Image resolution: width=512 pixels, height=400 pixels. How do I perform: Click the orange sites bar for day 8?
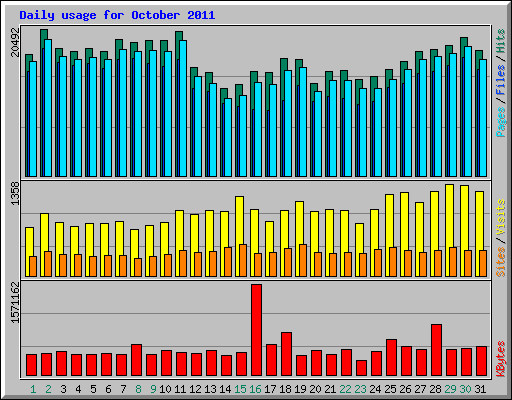coord(138,267)
